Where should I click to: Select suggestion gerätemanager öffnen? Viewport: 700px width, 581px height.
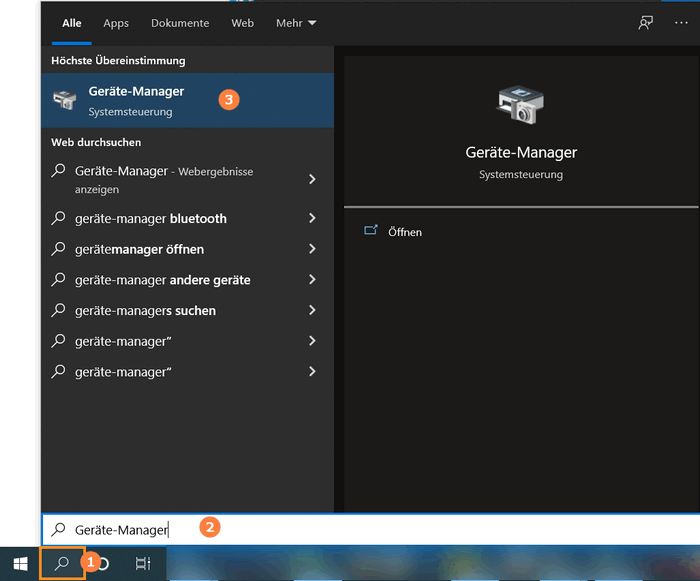tap(139, 250)
